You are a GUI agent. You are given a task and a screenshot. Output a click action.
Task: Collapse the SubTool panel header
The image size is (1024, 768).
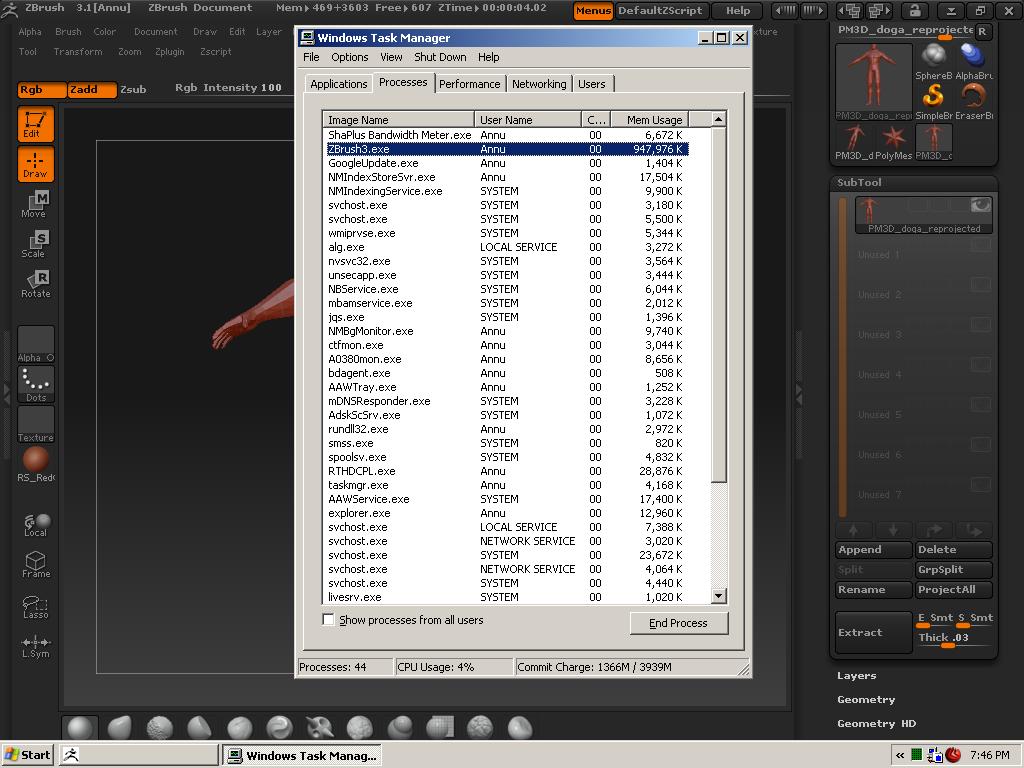tap(859, 183)
